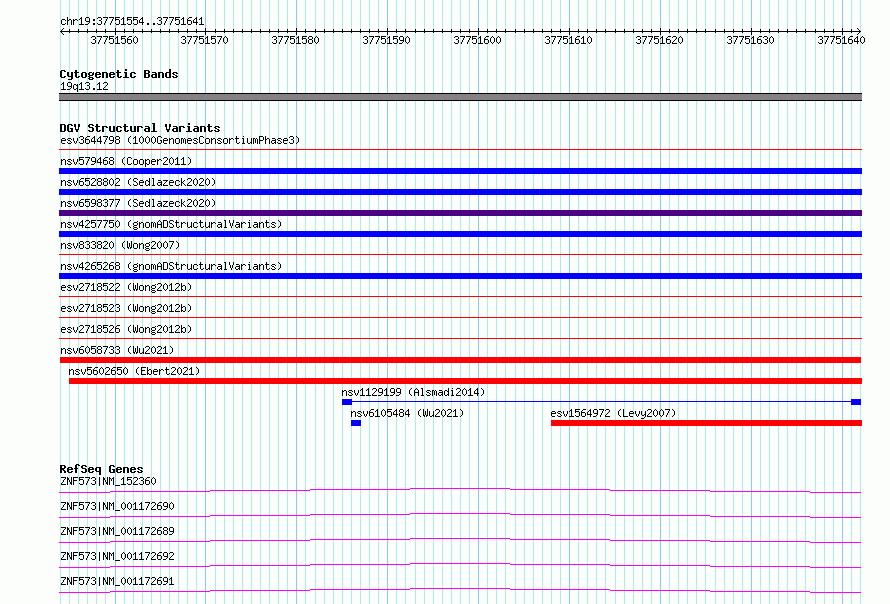Open variant label nsv6598377 (Sedlazeck2020)
Image resolution: width=890 pixels, height=604 pixels.
coord(138,203)
